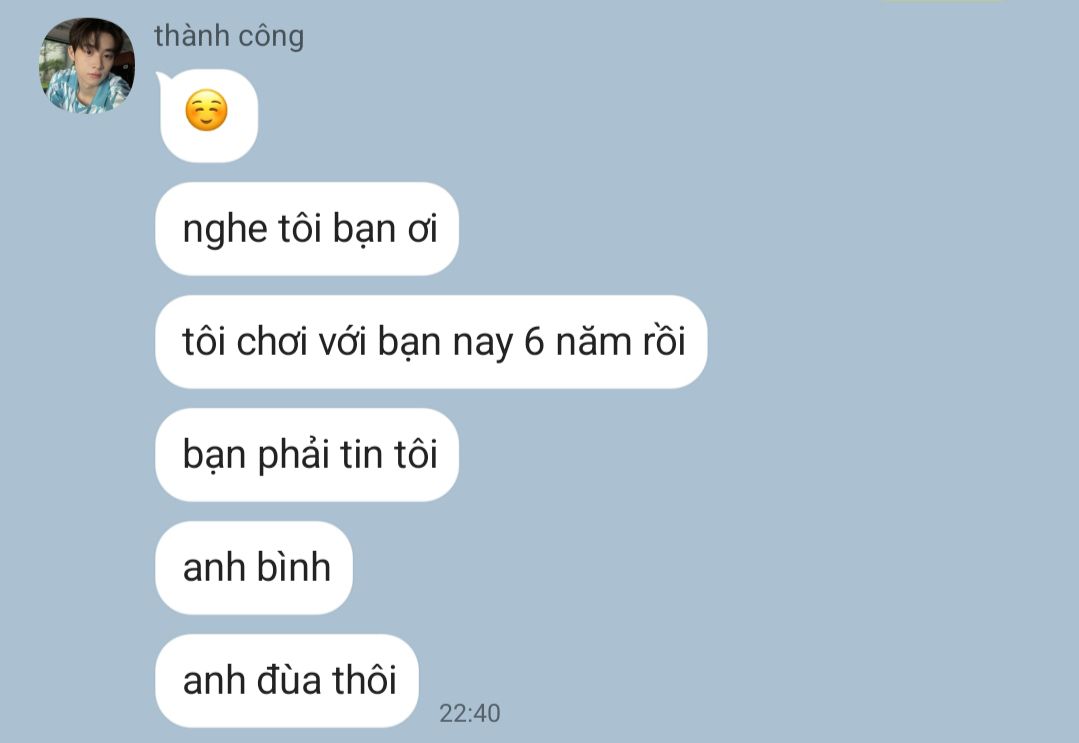Select the 'tôi chơi với bạn nay 6 năm rồi' bubble

click(x=431, y=342)
